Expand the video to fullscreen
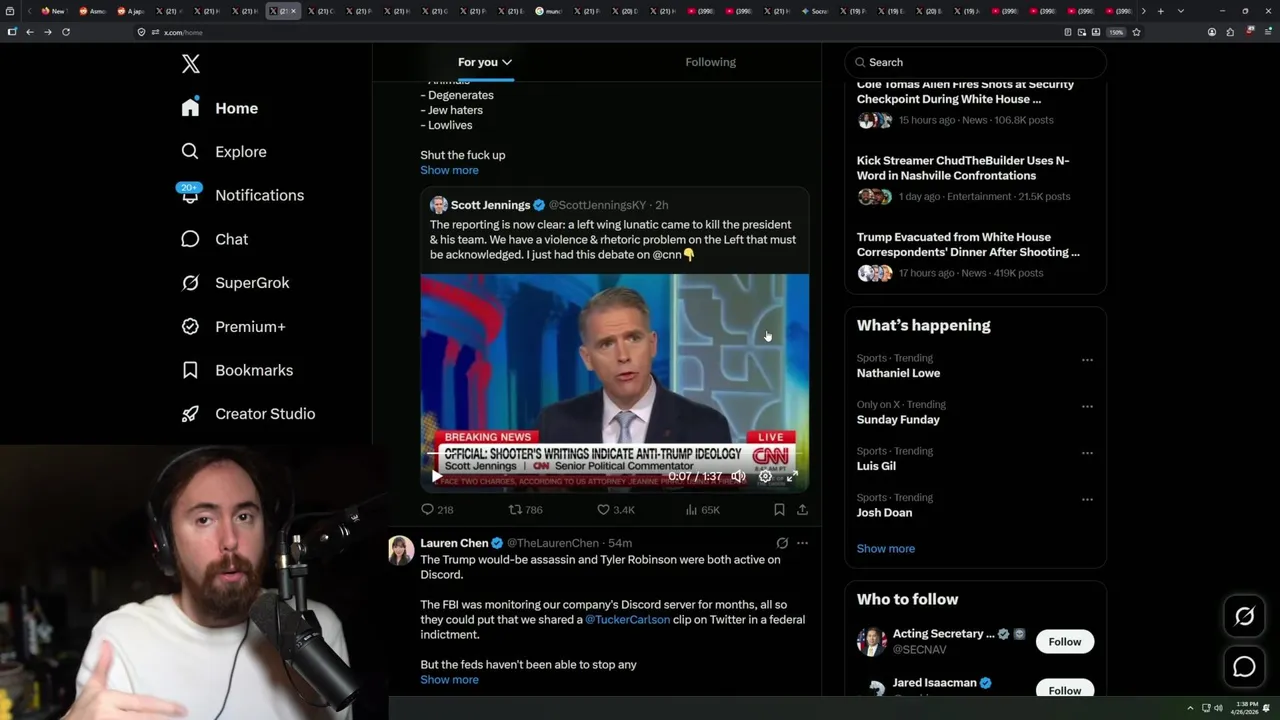The image size is (1280, 720). click(791, 477)
